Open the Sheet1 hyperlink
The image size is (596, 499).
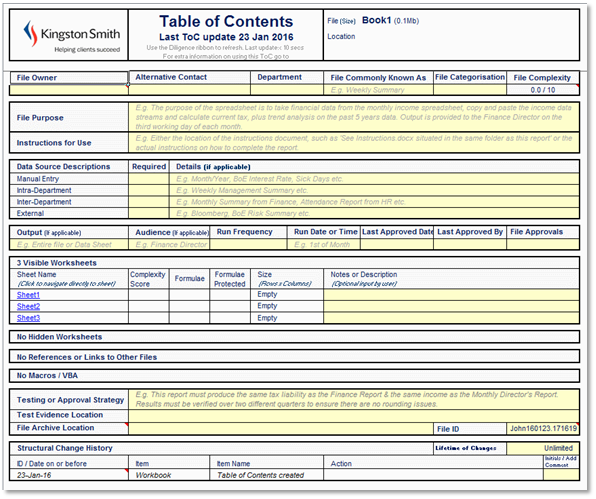28,295
